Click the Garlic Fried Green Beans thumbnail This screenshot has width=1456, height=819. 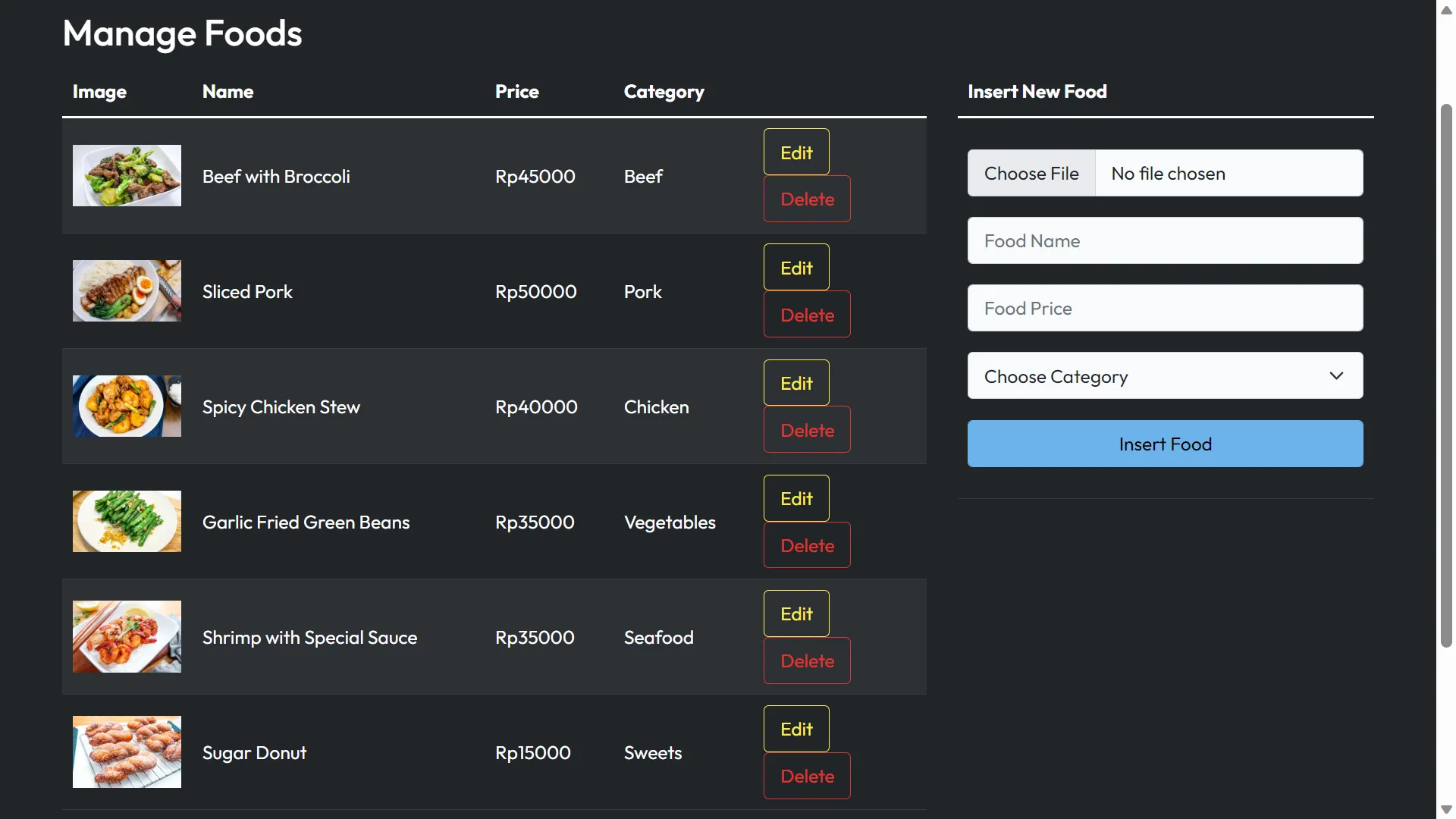[x=127, y=522]
